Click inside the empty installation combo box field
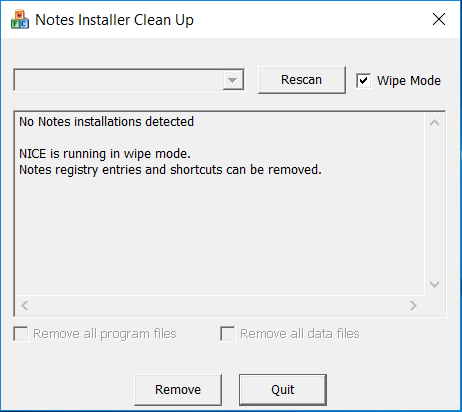462x412 pixels. click(x=119, y=80)
